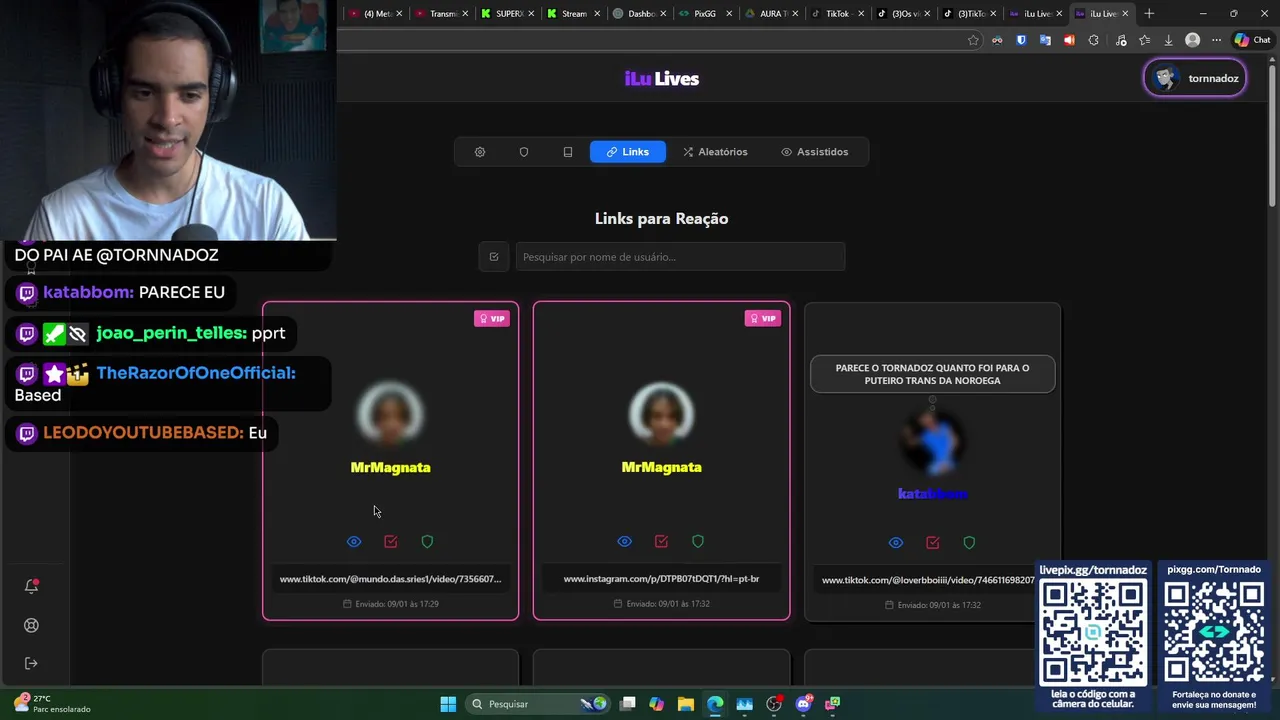
Task: Open the Bitwarden shield extension icon
Action: coord(1021,40)
